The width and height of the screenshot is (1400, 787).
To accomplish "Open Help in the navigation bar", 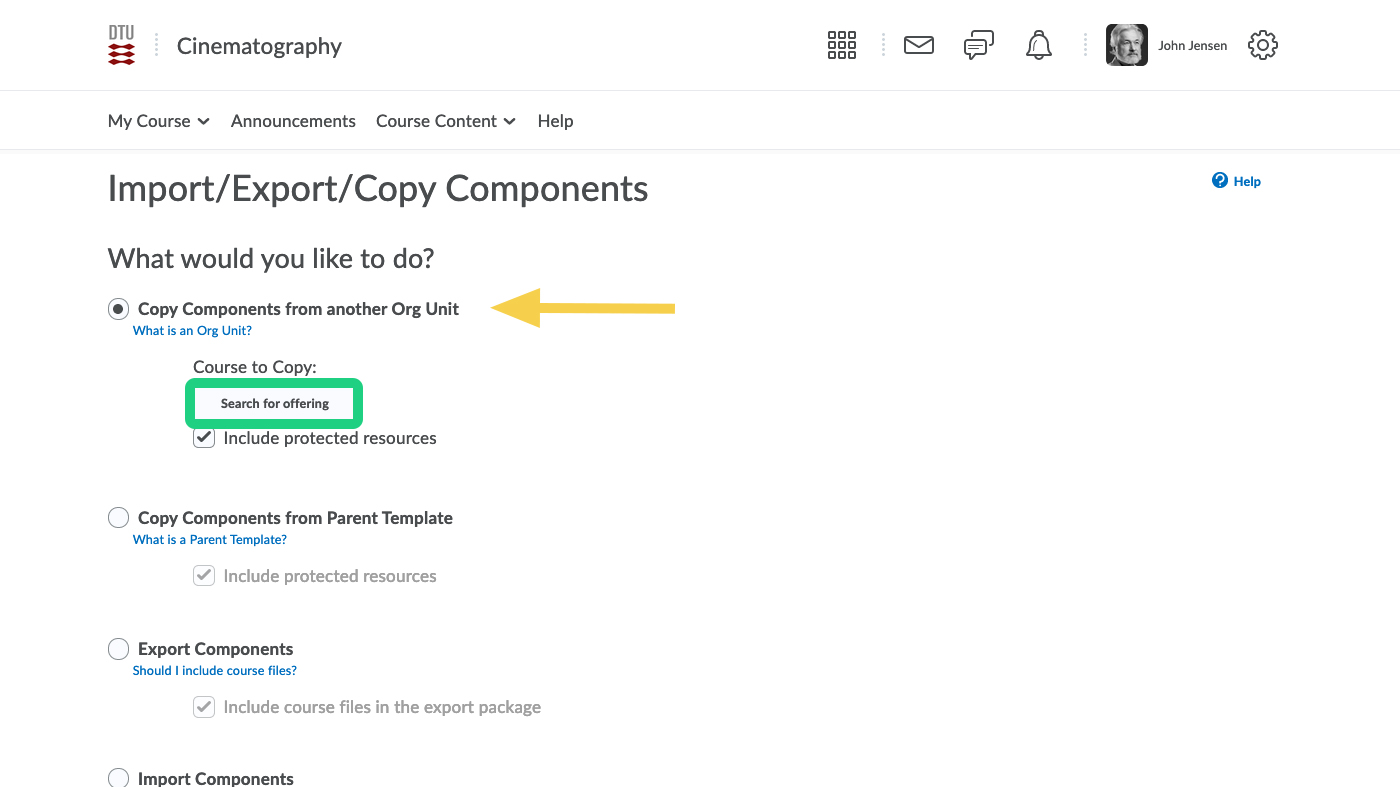I will point(555,121).
